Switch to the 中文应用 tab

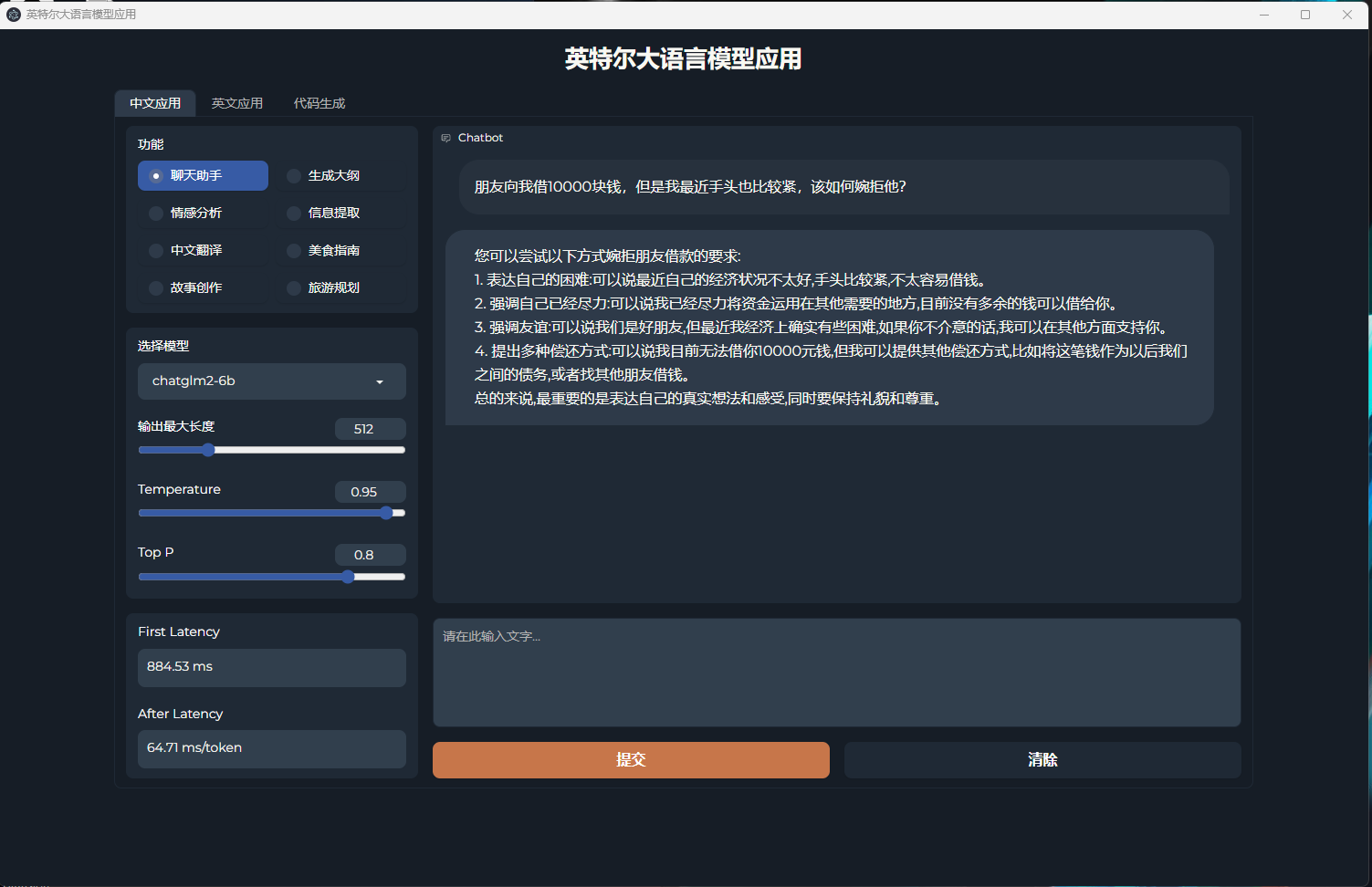coord(155,103)
